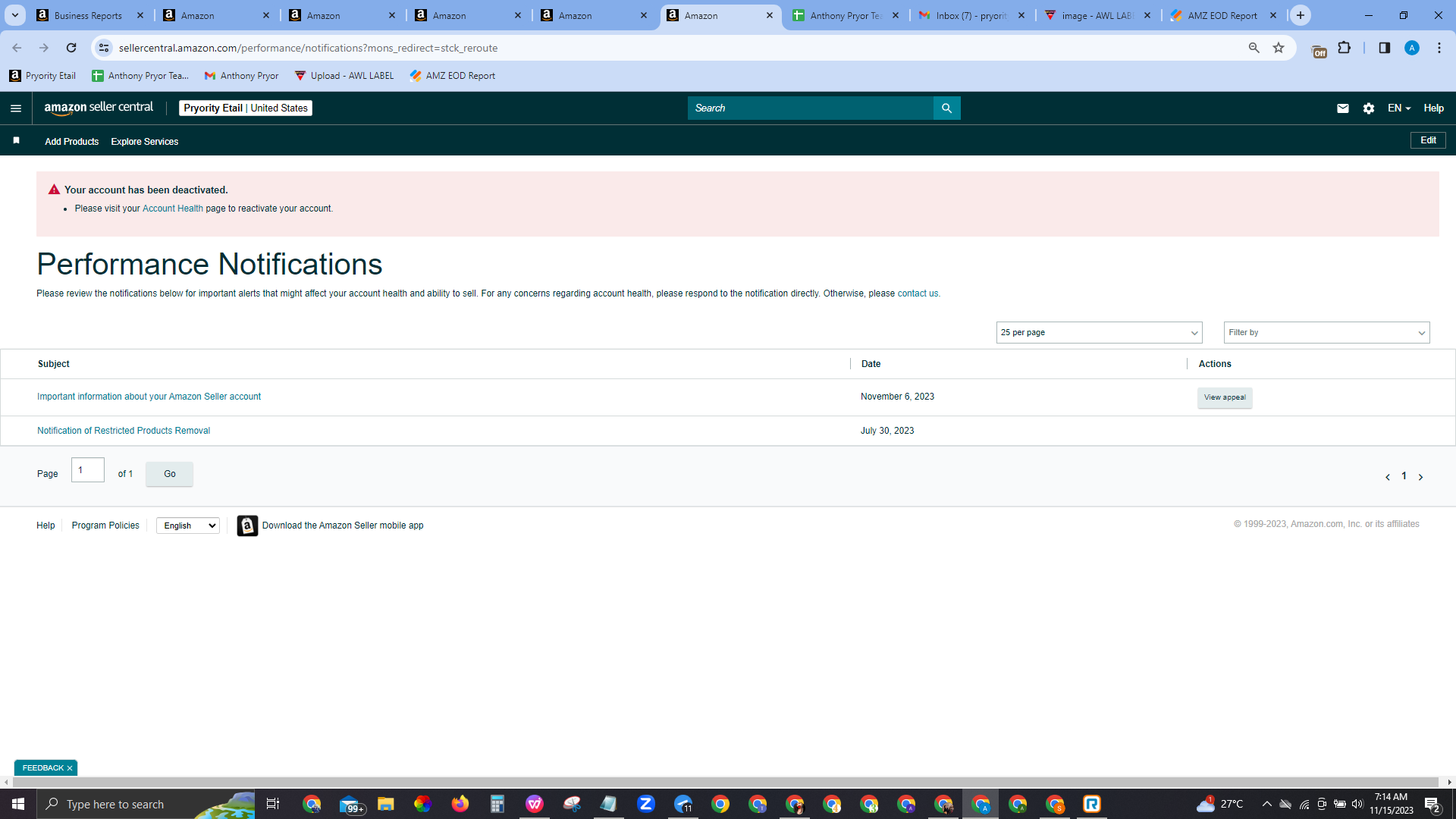Open the Calculator from the taskbar

pos(497,804)
